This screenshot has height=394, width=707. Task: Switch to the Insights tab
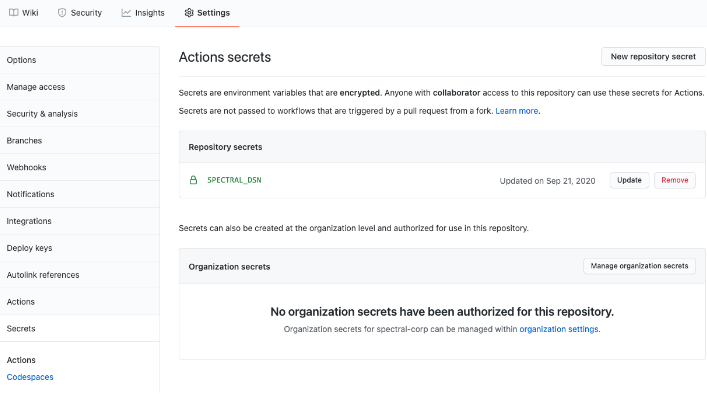143,13
